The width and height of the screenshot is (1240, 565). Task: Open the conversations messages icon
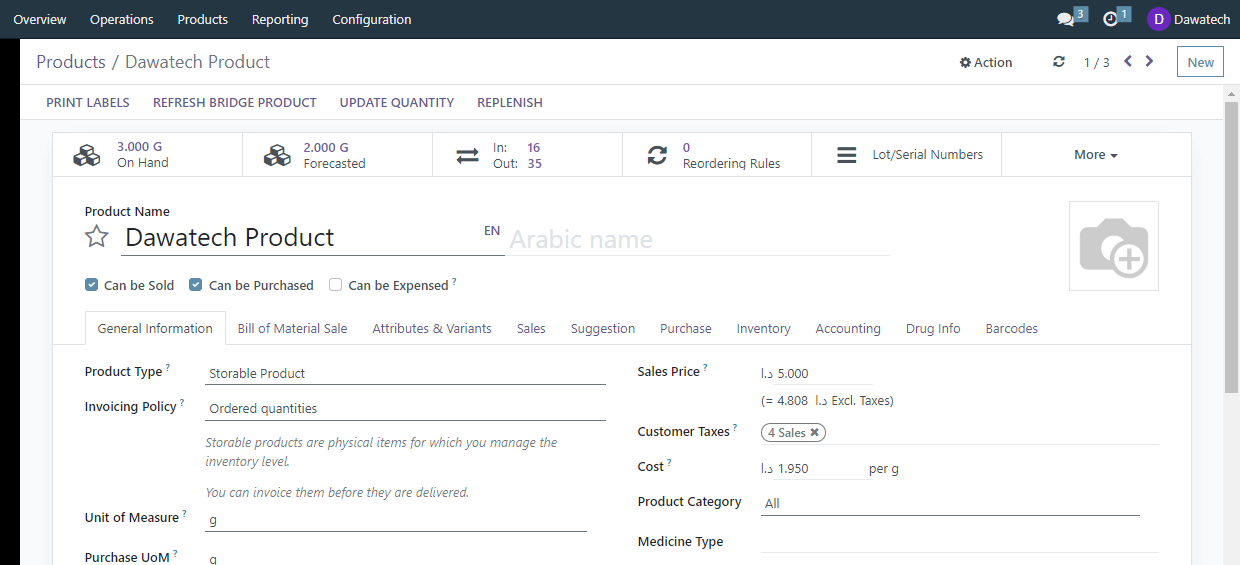1066,19
